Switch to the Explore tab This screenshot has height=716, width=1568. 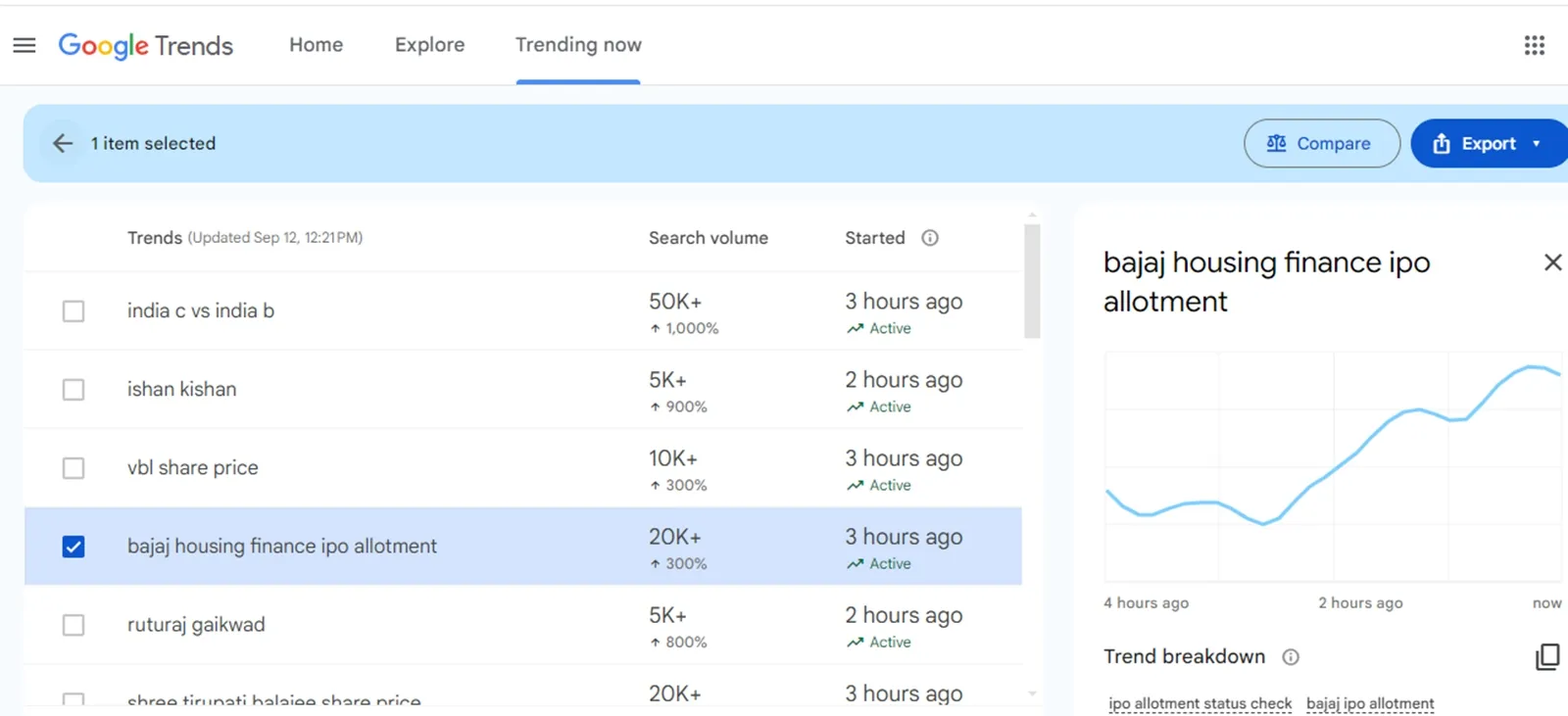pyautogui.click(x=429, y=45)
